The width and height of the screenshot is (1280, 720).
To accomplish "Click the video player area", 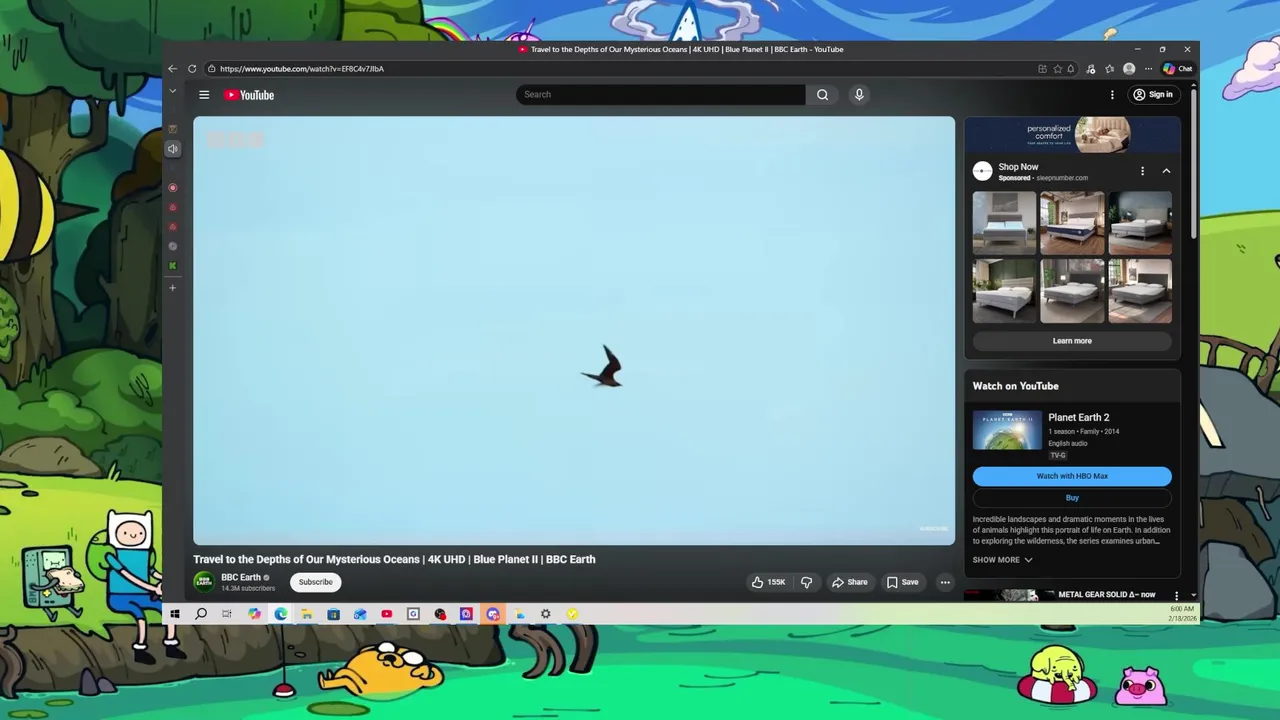I will [x=574, y=331].
